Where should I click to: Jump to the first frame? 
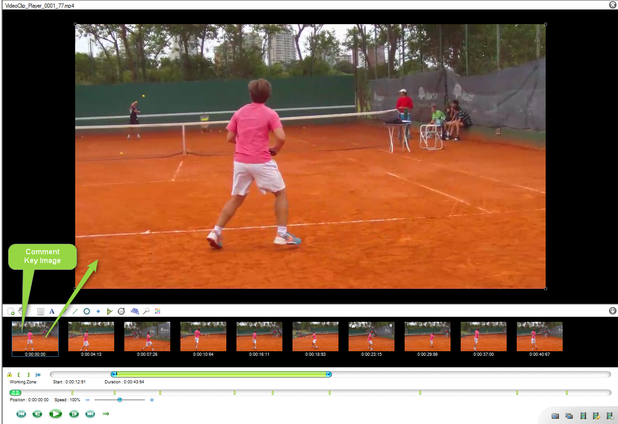click(x=20, y=413)
